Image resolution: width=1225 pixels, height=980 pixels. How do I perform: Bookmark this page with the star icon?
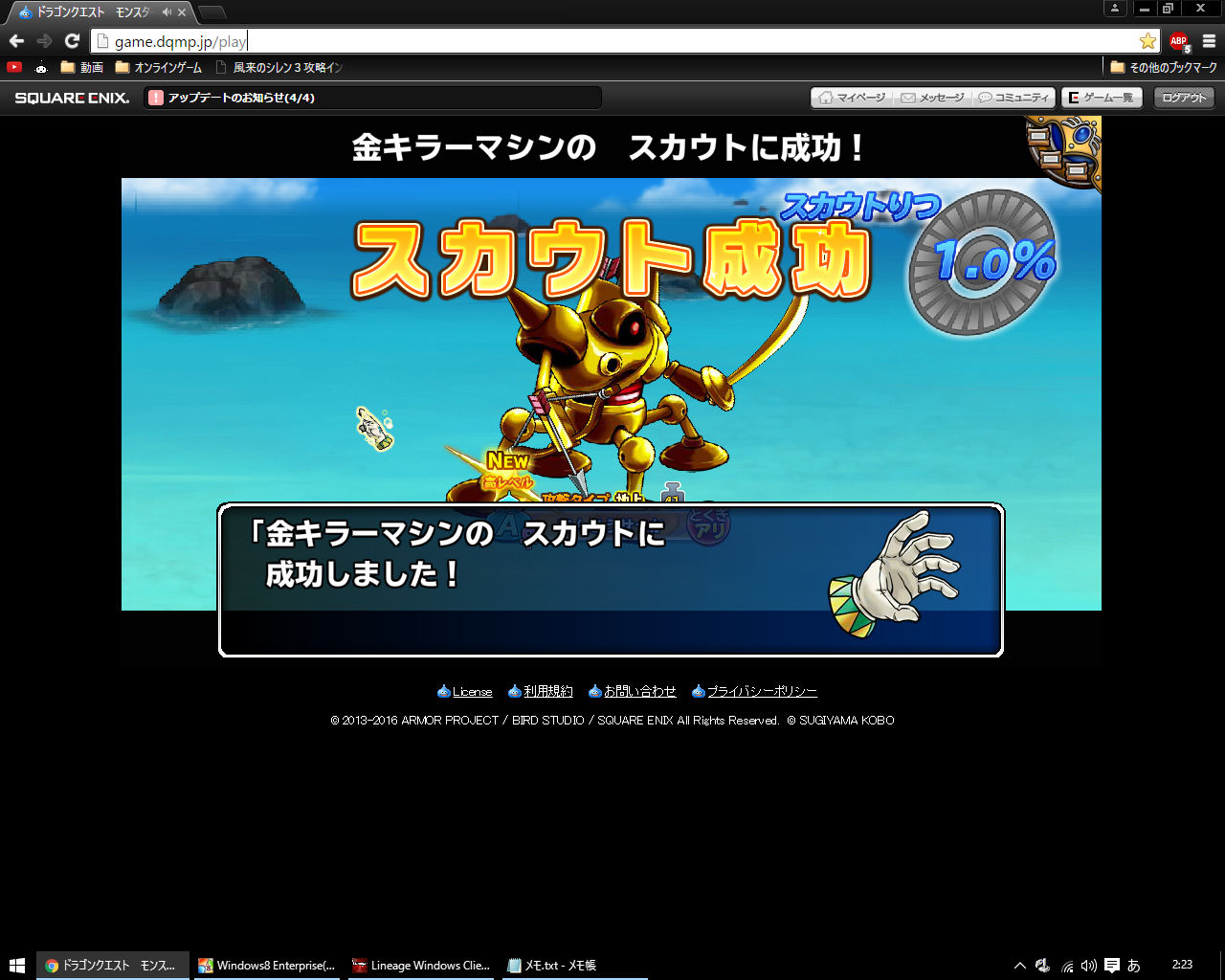point(1147,41)
